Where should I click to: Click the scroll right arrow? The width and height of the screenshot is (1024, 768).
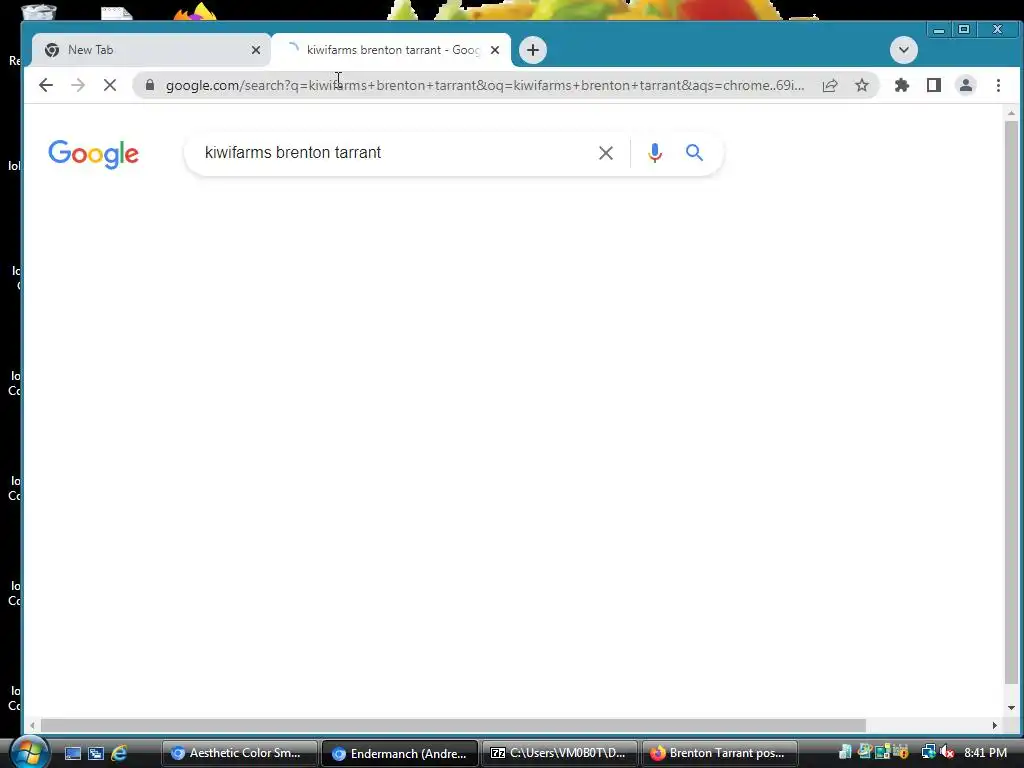(x=995, y=726)
